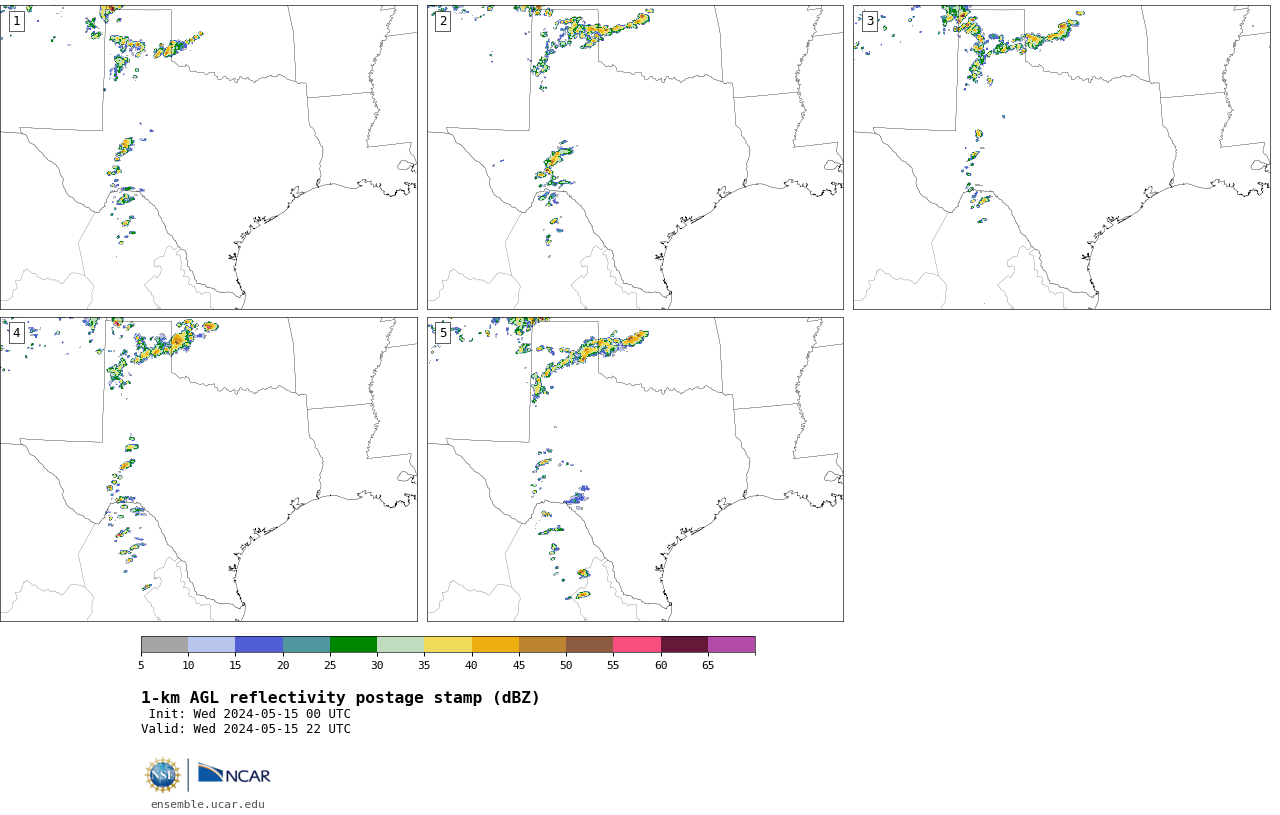The width and height of the screenshot is (1280, 815).
Task: Click the colorbar tick label 50
Action: pos(566,665)
